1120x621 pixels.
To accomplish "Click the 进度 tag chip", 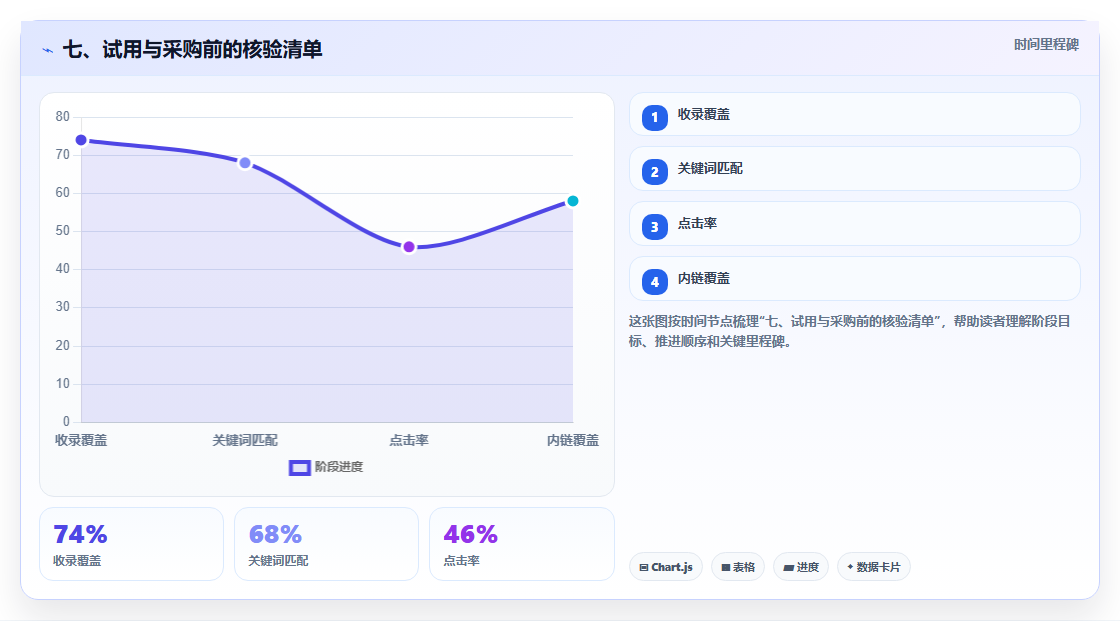I will coord(801,567).
